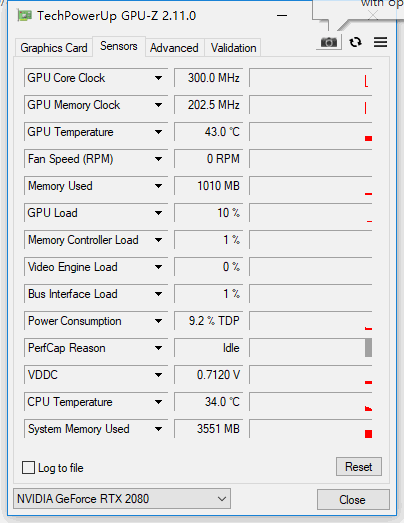Switch to the Graphics Card tab

click(54, 48)
